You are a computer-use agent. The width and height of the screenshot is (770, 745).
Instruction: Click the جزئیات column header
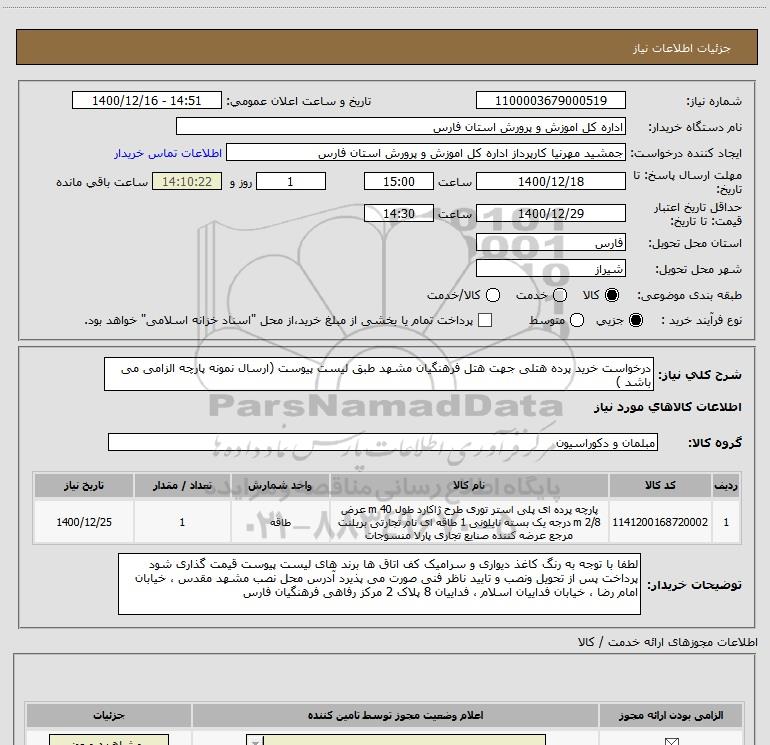click(x=109, y=716)
